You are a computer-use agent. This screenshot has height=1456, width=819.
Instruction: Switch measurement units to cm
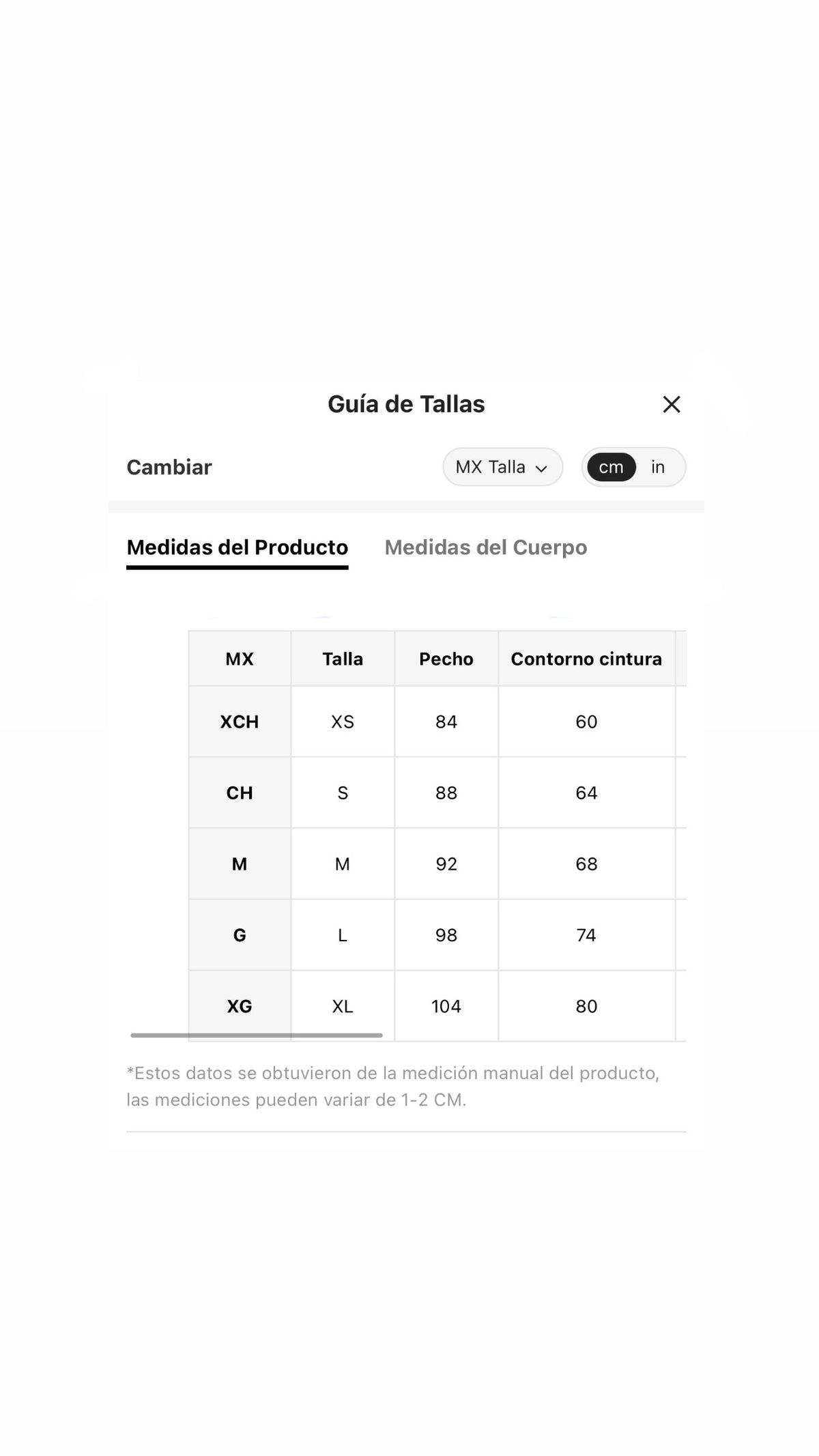[611, 467]
